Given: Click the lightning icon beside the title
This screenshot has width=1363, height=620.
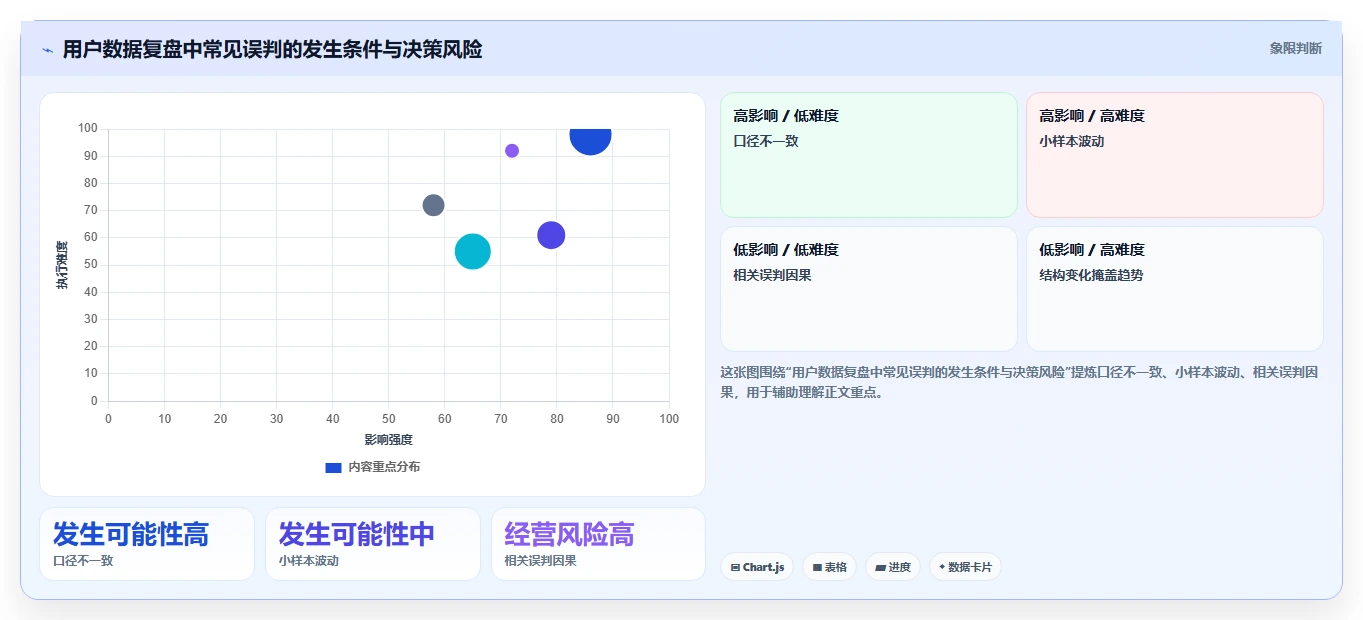Looking at the screenshot, I should [x=47, y=50].
